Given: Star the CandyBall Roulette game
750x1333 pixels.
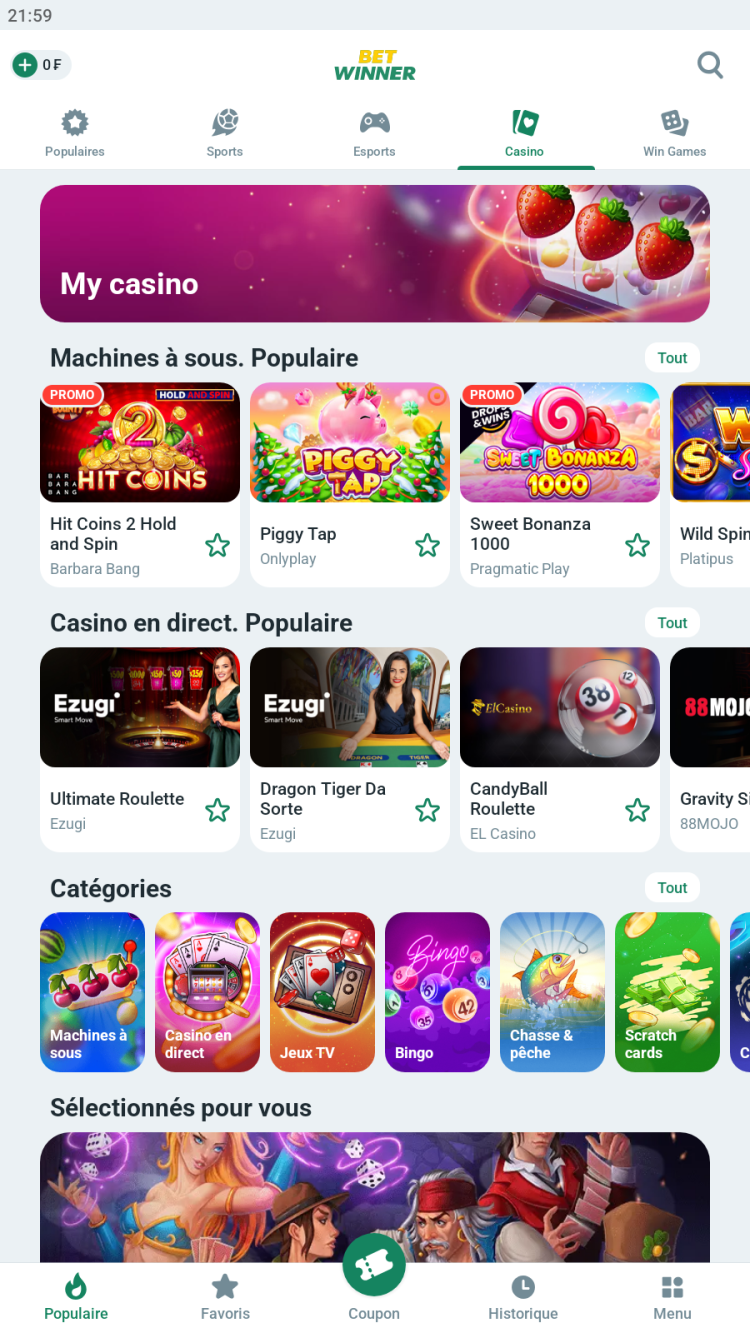Looking at the screenshot, I should point(637,810).
